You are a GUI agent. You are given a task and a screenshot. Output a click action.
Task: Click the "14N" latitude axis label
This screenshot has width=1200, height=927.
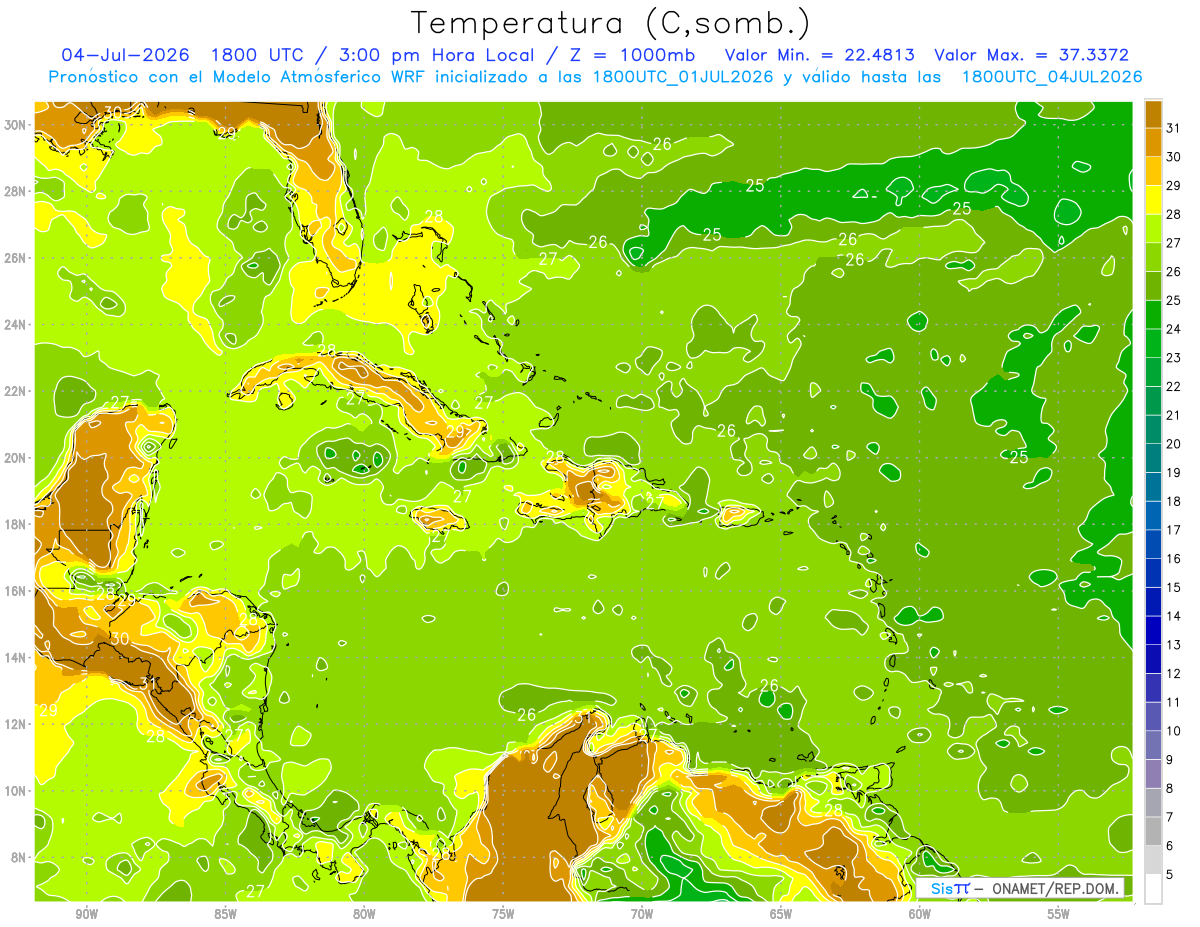pos(16,658)
